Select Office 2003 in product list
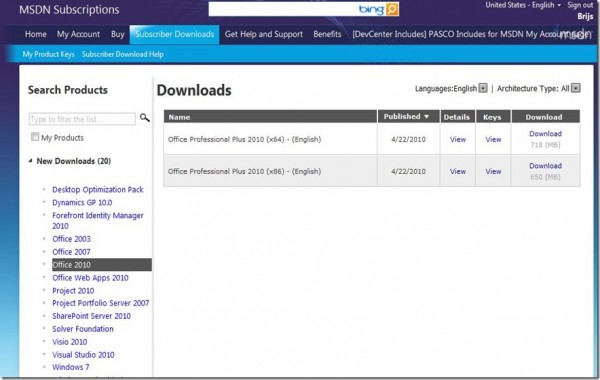 click(x=72, y=239)
